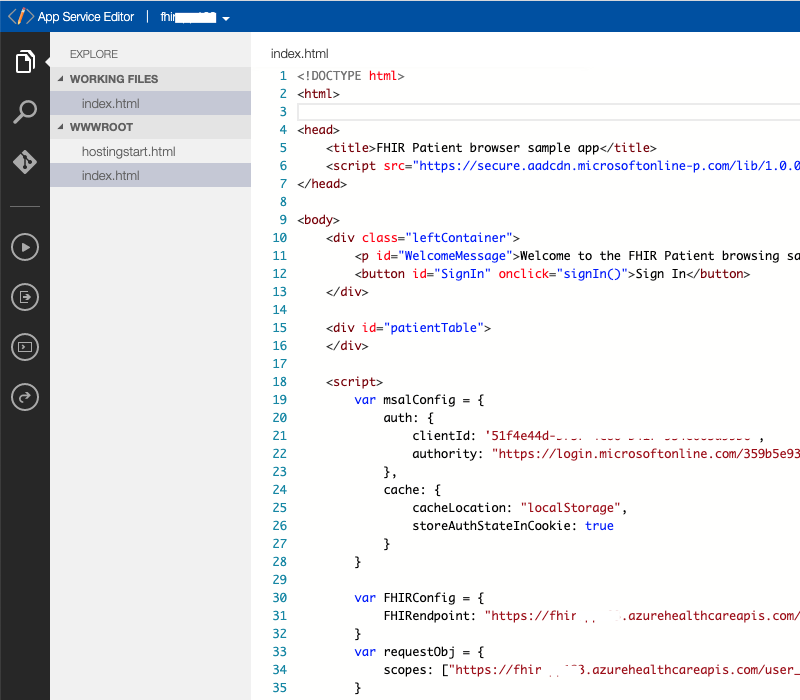Open the Git source control icon
The height and width of the screenshot is (700, 800).
point(25,162)
